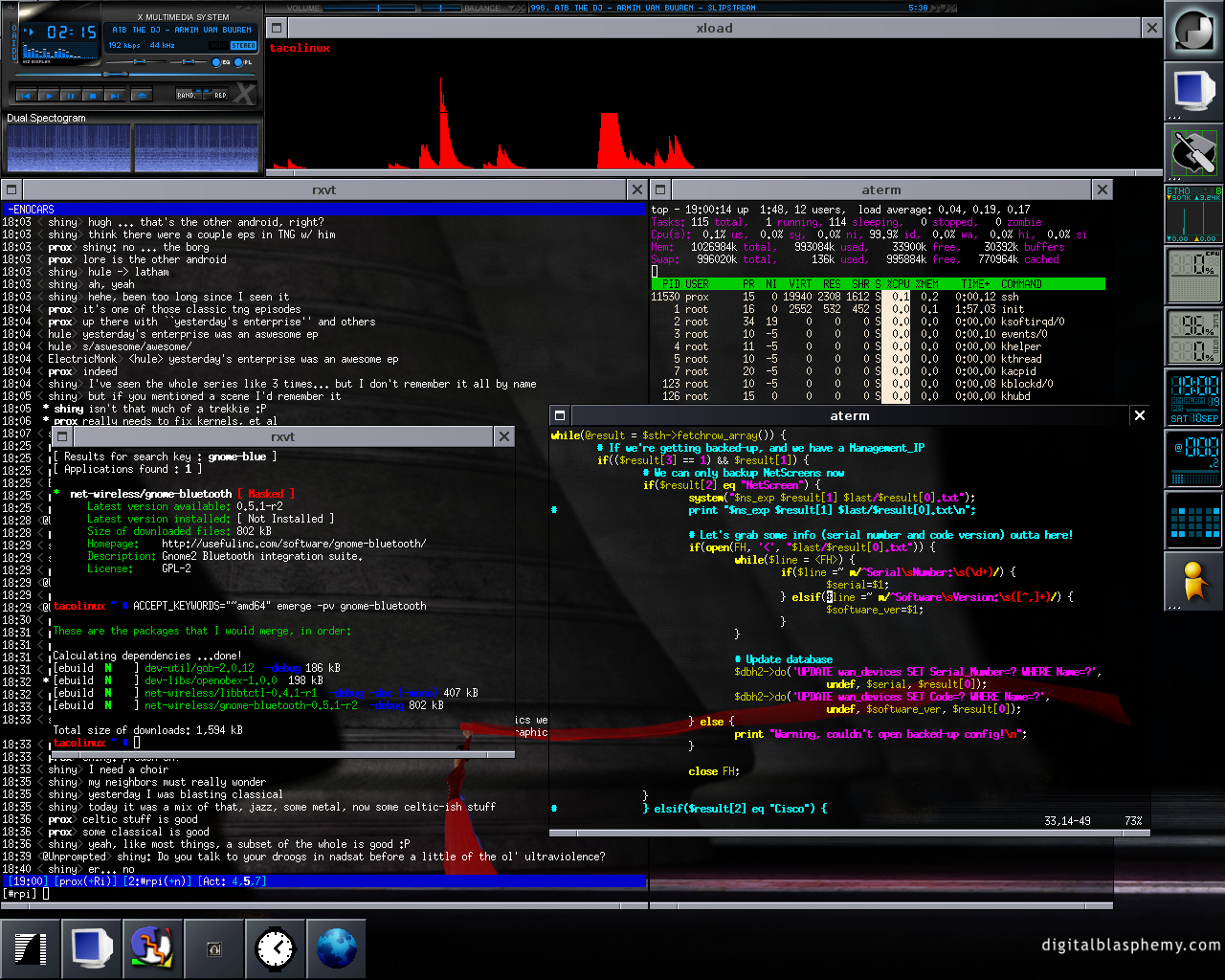Click the XMMS song position seek bar
The image size is (1225, 980).
[x=135, y=74]
